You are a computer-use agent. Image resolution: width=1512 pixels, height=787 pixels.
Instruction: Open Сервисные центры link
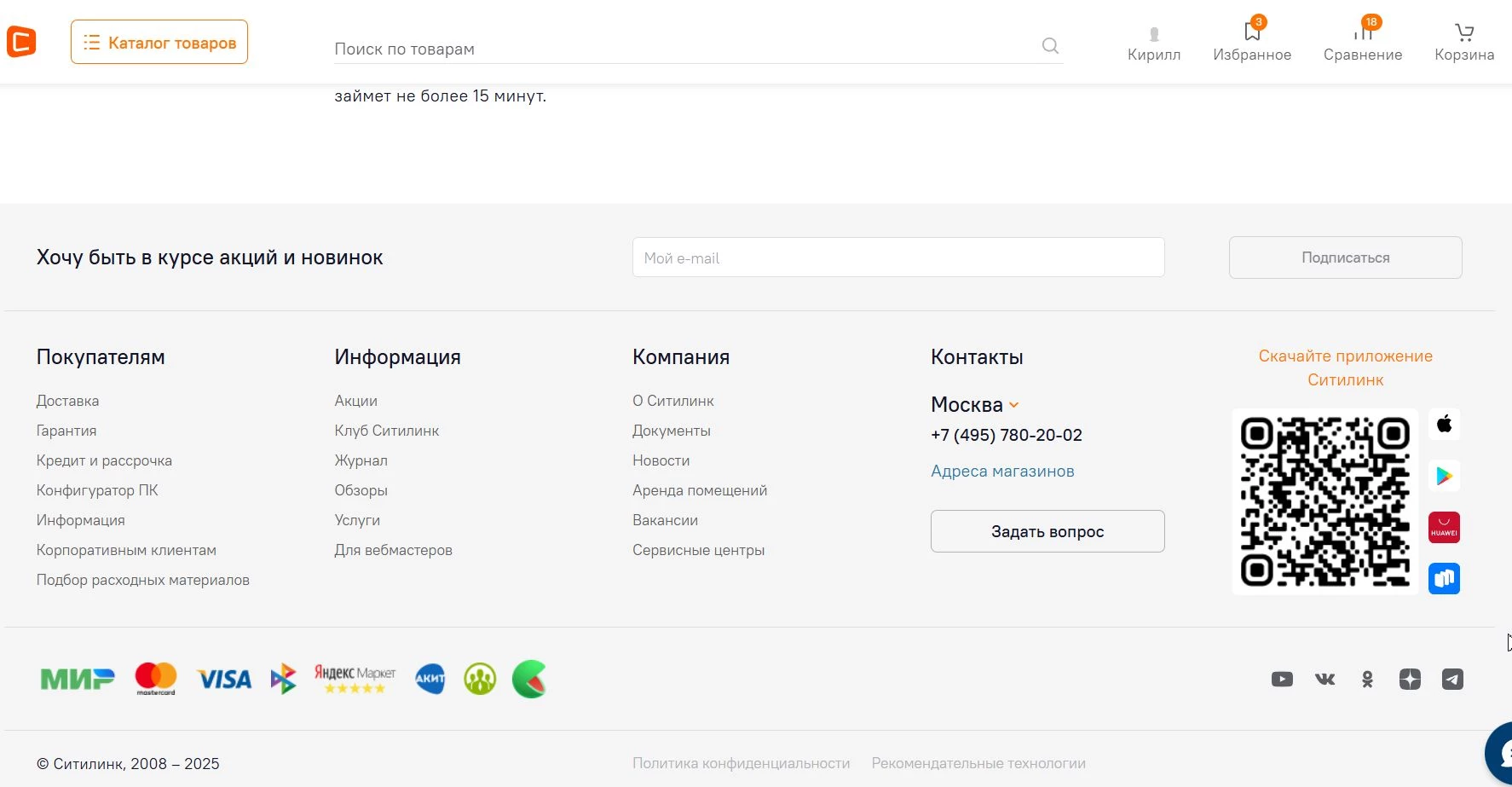coord(698,550)
